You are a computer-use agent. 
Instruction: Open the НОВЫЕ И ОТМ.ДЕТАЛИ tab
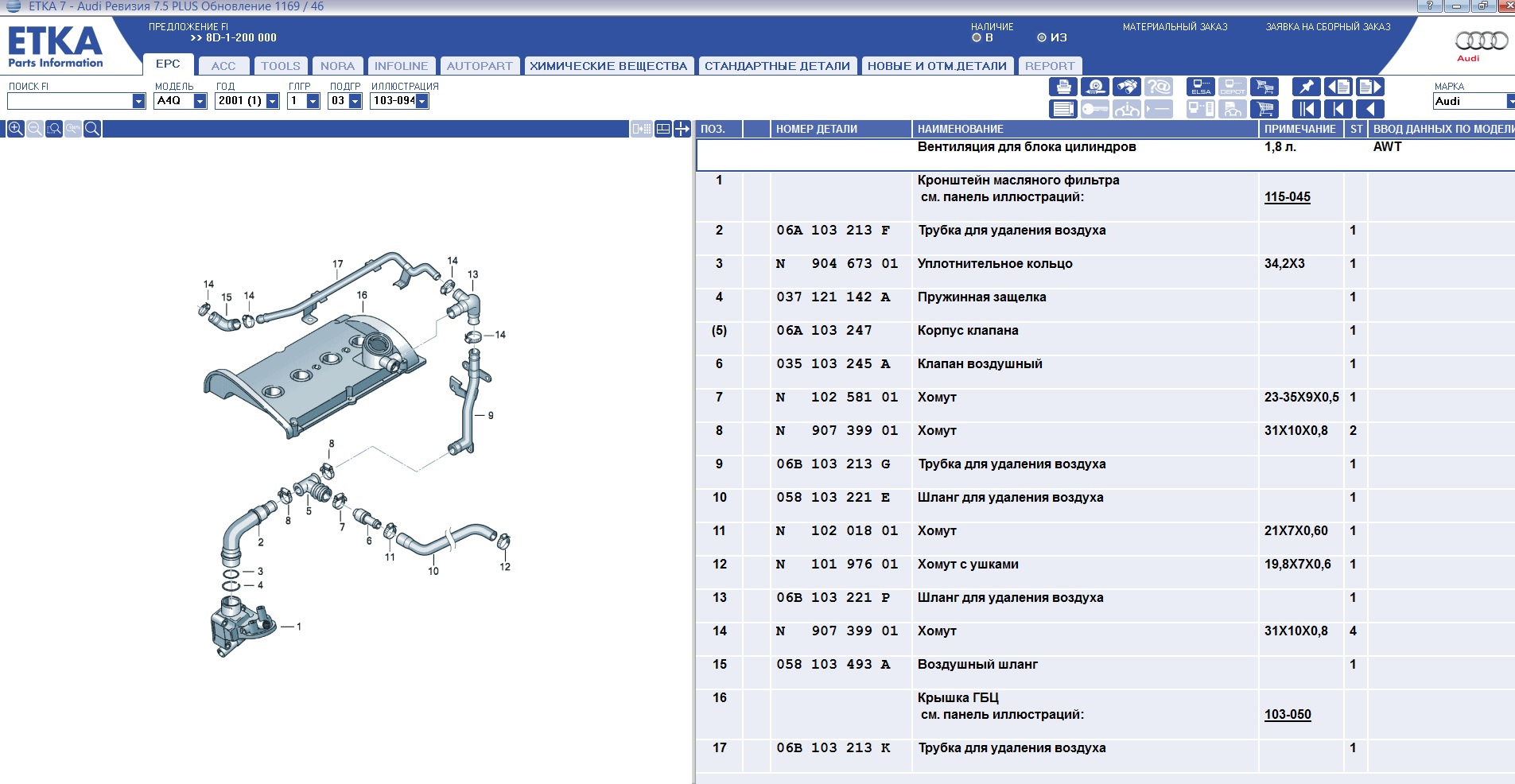click(x=937, y=66)
